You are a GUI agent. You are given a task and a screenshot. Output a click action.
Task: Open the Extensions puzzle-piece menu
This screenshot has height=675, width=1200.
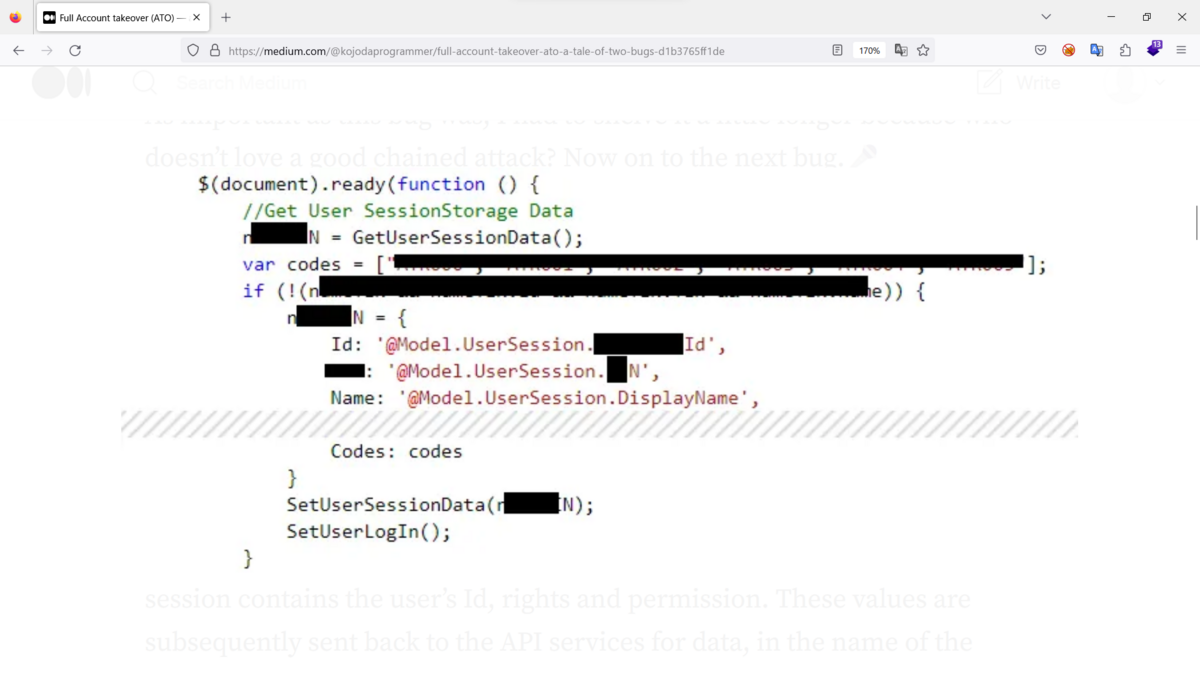tap(1125, 50)
